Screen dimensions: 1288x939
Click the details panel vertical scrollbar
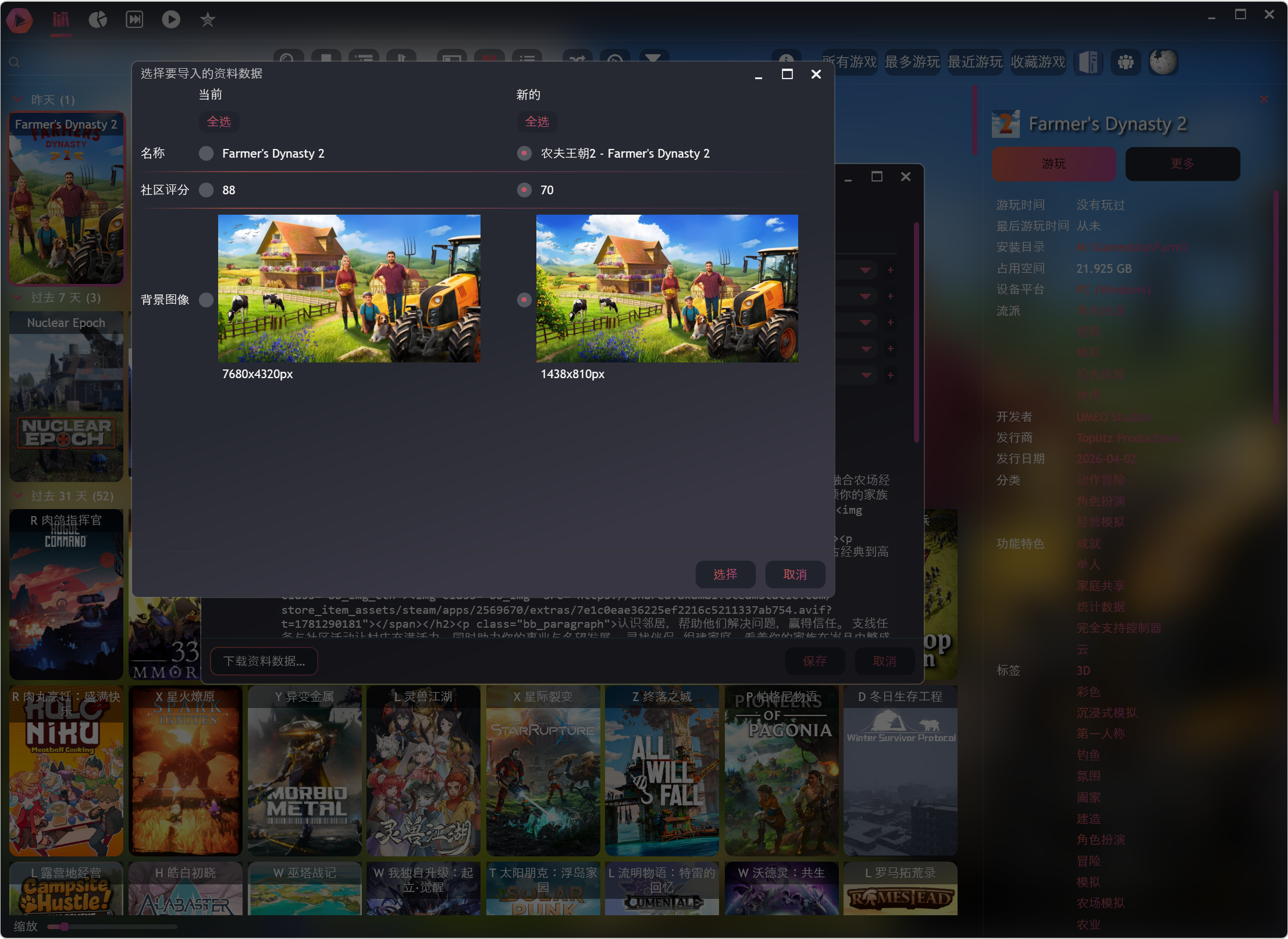pos(1275,308)
